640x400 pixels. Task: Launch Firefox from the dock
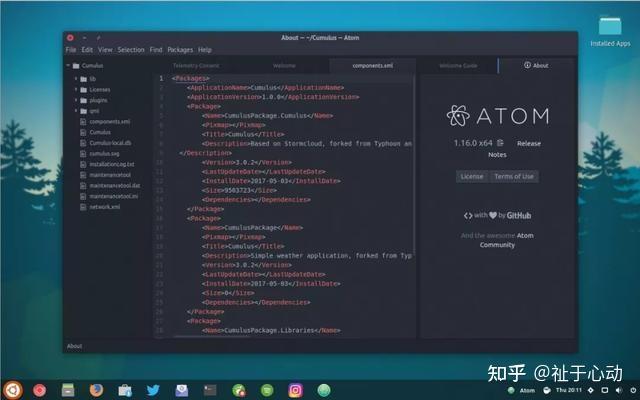click(96, 390)
